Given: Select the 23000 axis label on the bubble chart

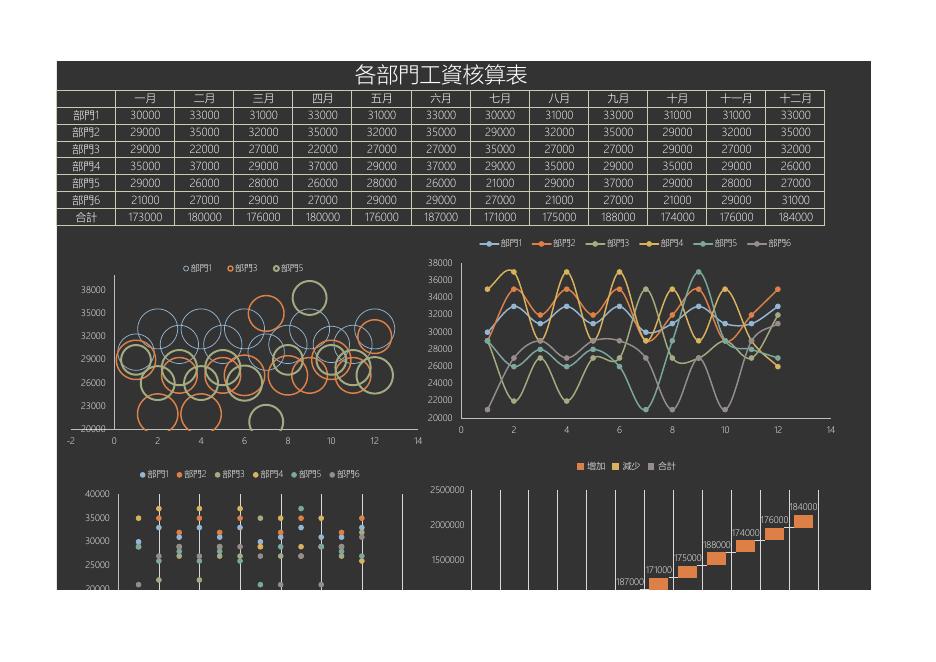Looking at the screenshot, I should 93,406.
